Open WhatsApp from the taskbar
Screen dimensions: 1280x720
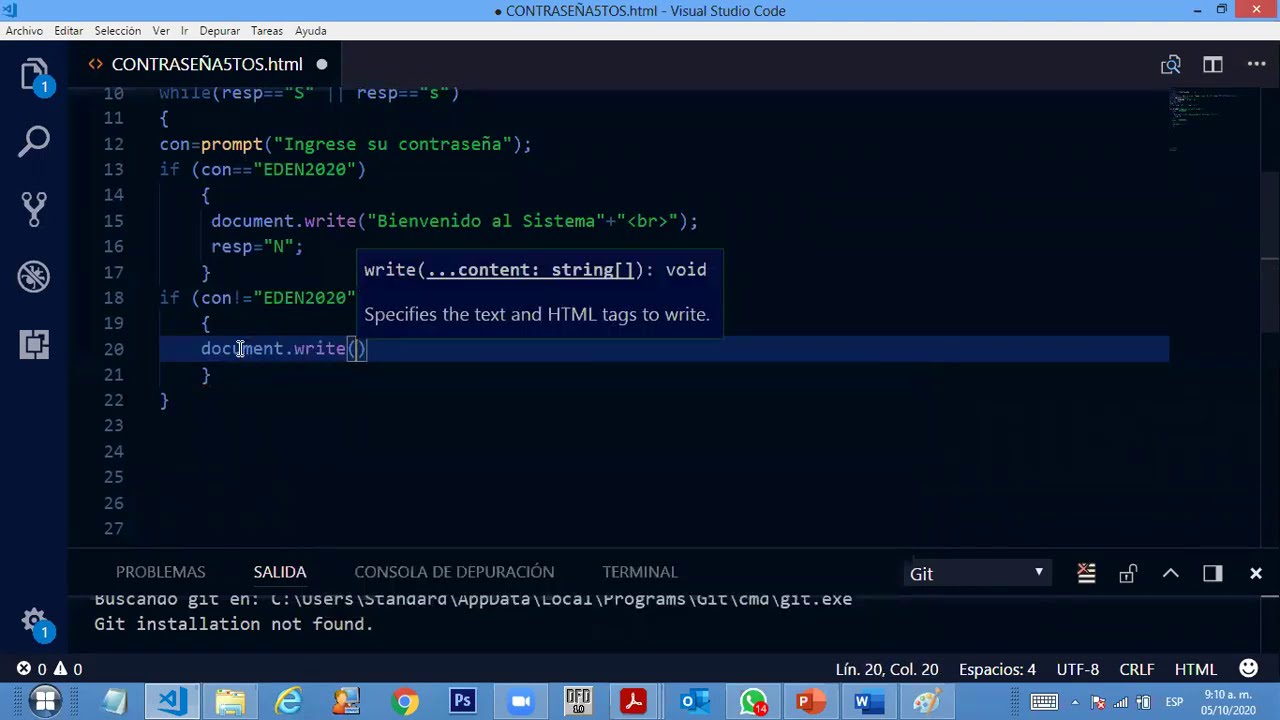click(753, 701)
